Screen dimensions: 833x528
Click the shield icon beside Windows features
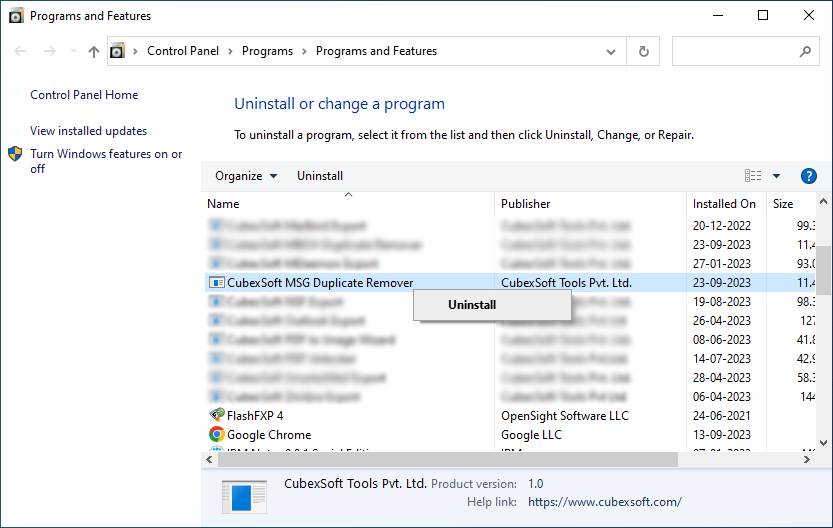(x=15, y=154)
